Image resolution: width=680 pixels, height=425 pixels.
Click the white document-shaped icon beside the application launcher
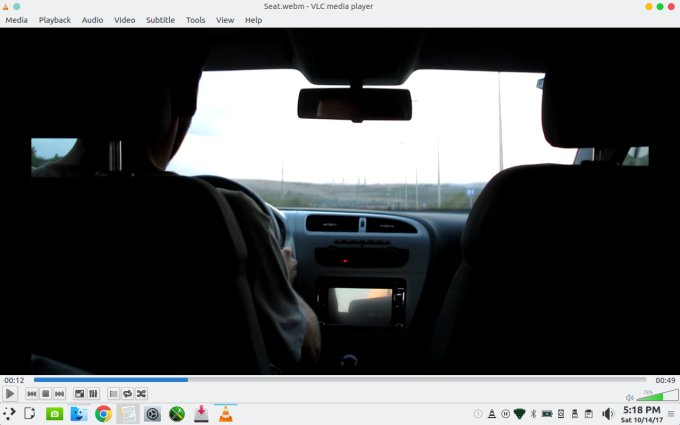tap(29, 414)
